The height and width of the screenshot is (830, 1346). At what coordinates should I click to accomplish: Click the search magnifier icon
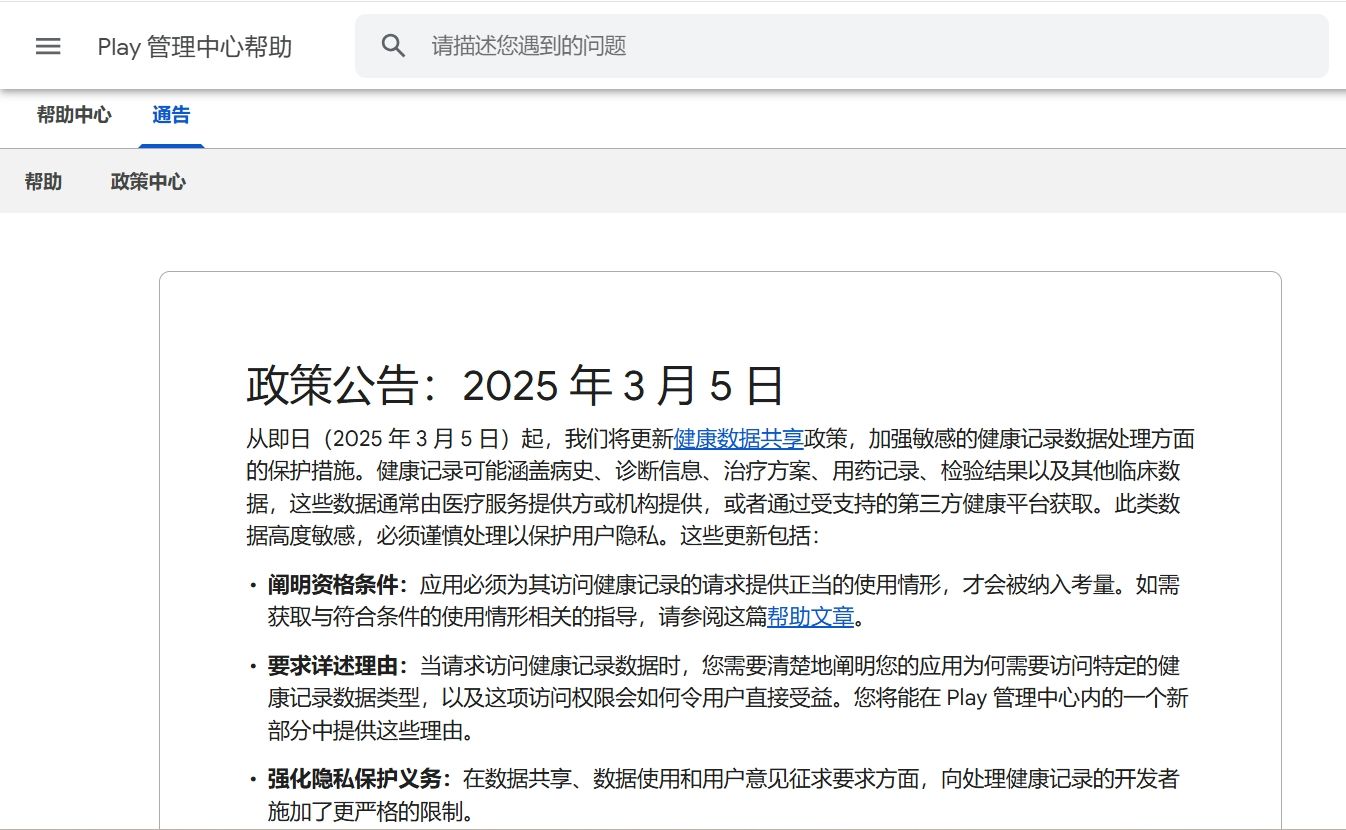point(394,46)
